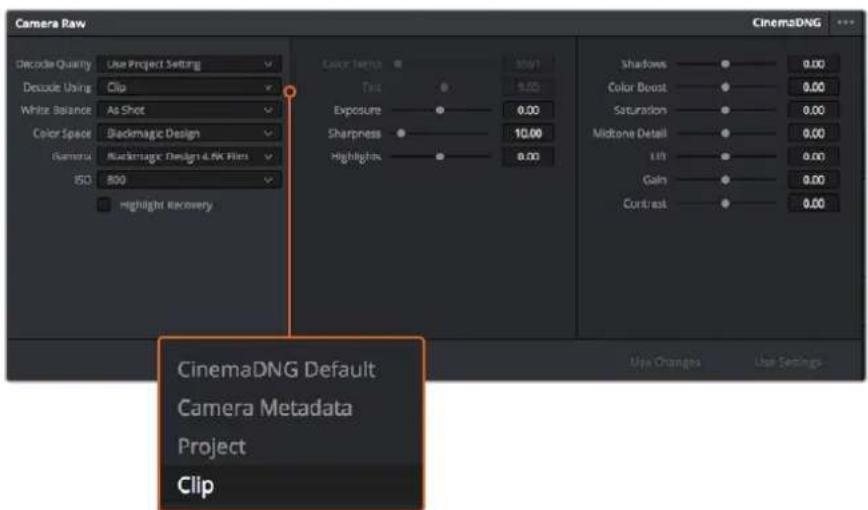Screen dimensions: 868x510
Task: Click the Midtone Detail value field
Action: point(813,133)
